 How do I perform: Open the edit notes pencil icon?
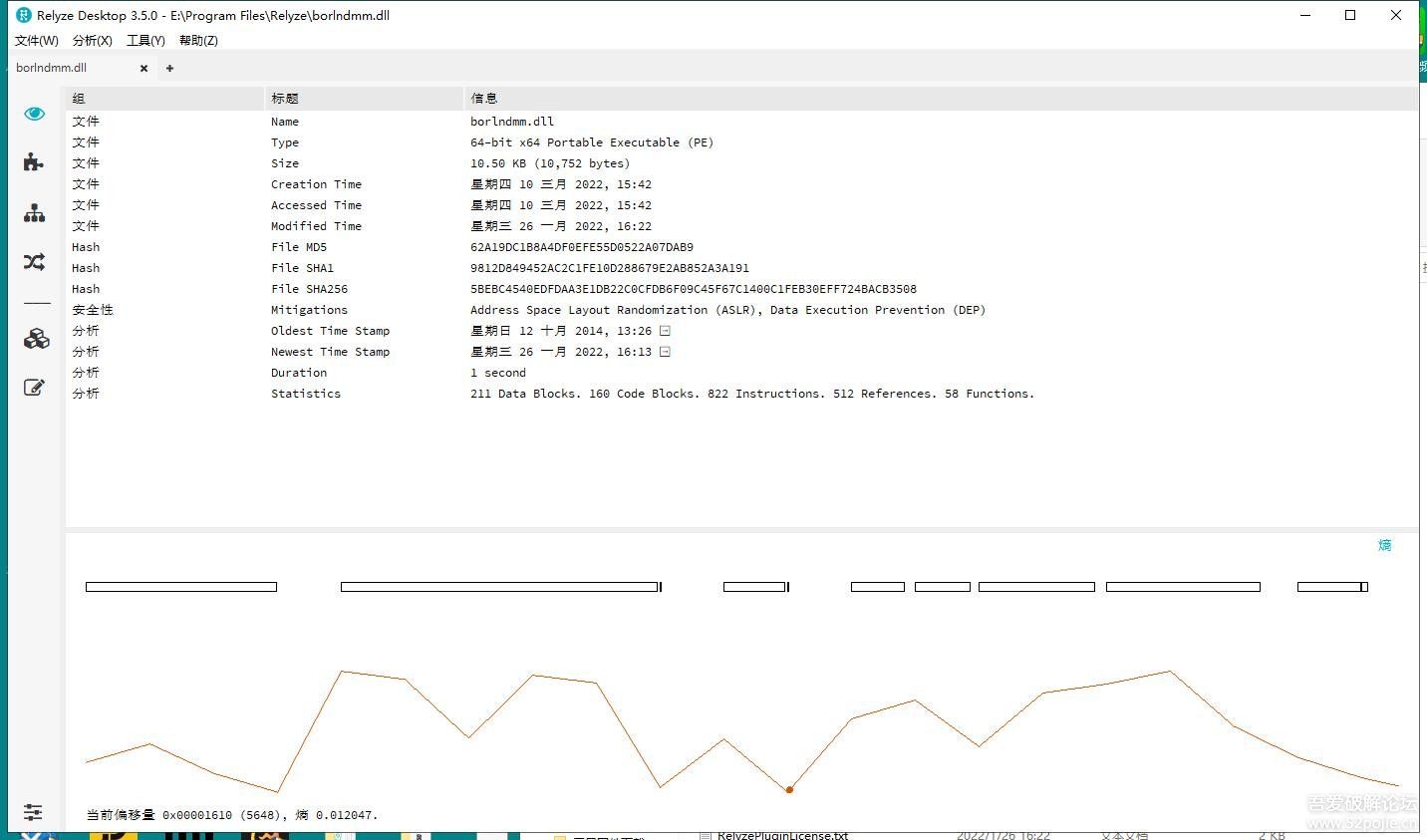click(35, 387)
